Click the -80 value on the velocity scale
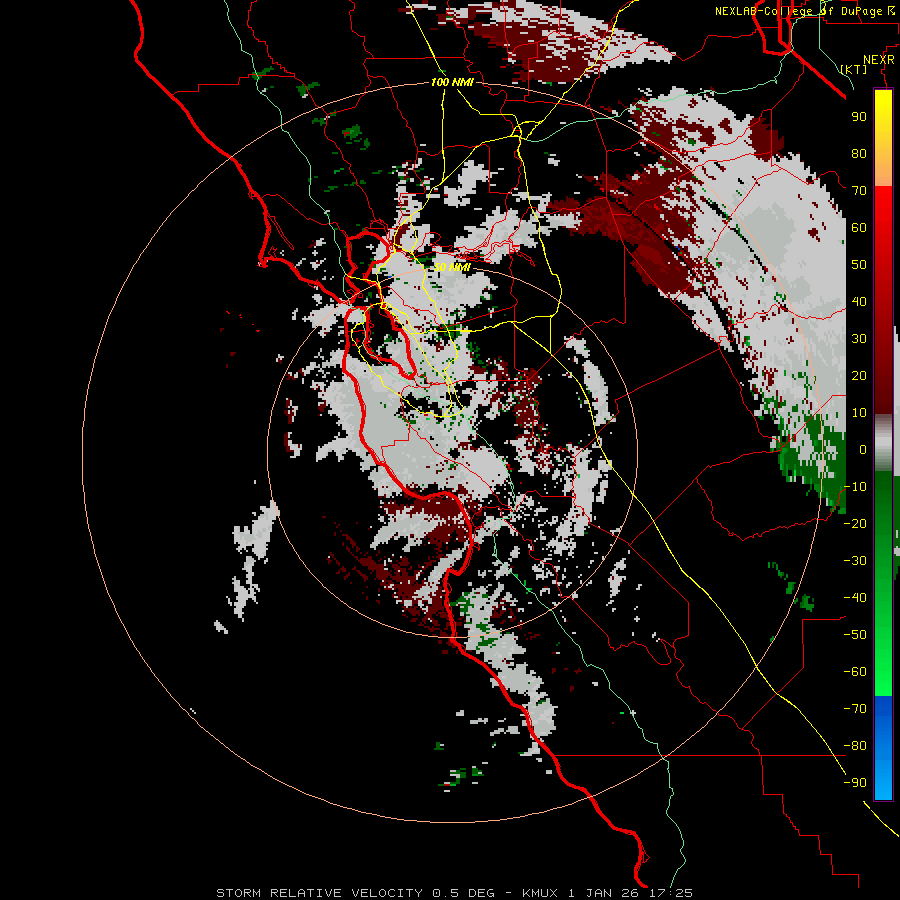Screen dimensions: 900x900 point(855,746)
